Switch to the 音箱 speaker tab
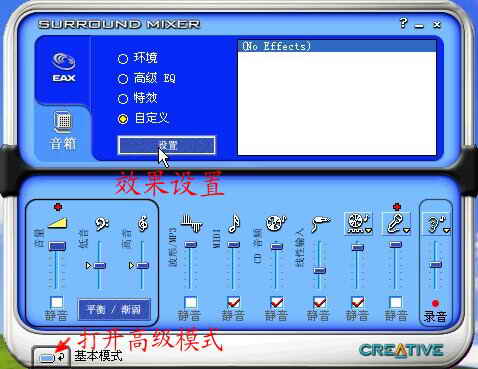The height and width of the screenshot is (369, 478). pyautogui.click(x=63, y=131)
